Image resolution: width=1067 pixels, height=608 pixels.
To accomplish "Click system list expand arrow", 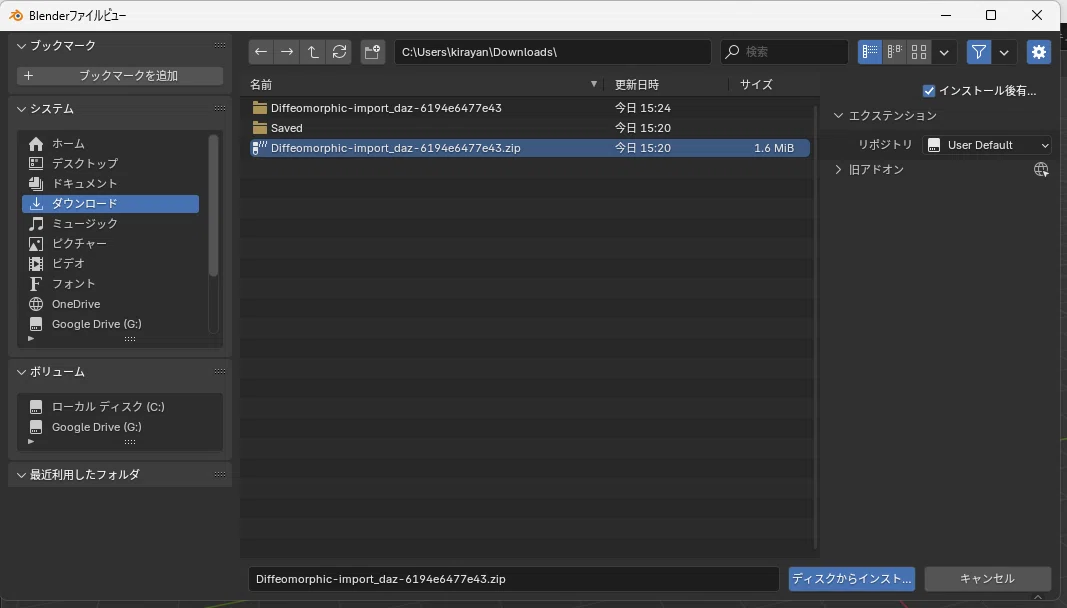I will (31, 338).
